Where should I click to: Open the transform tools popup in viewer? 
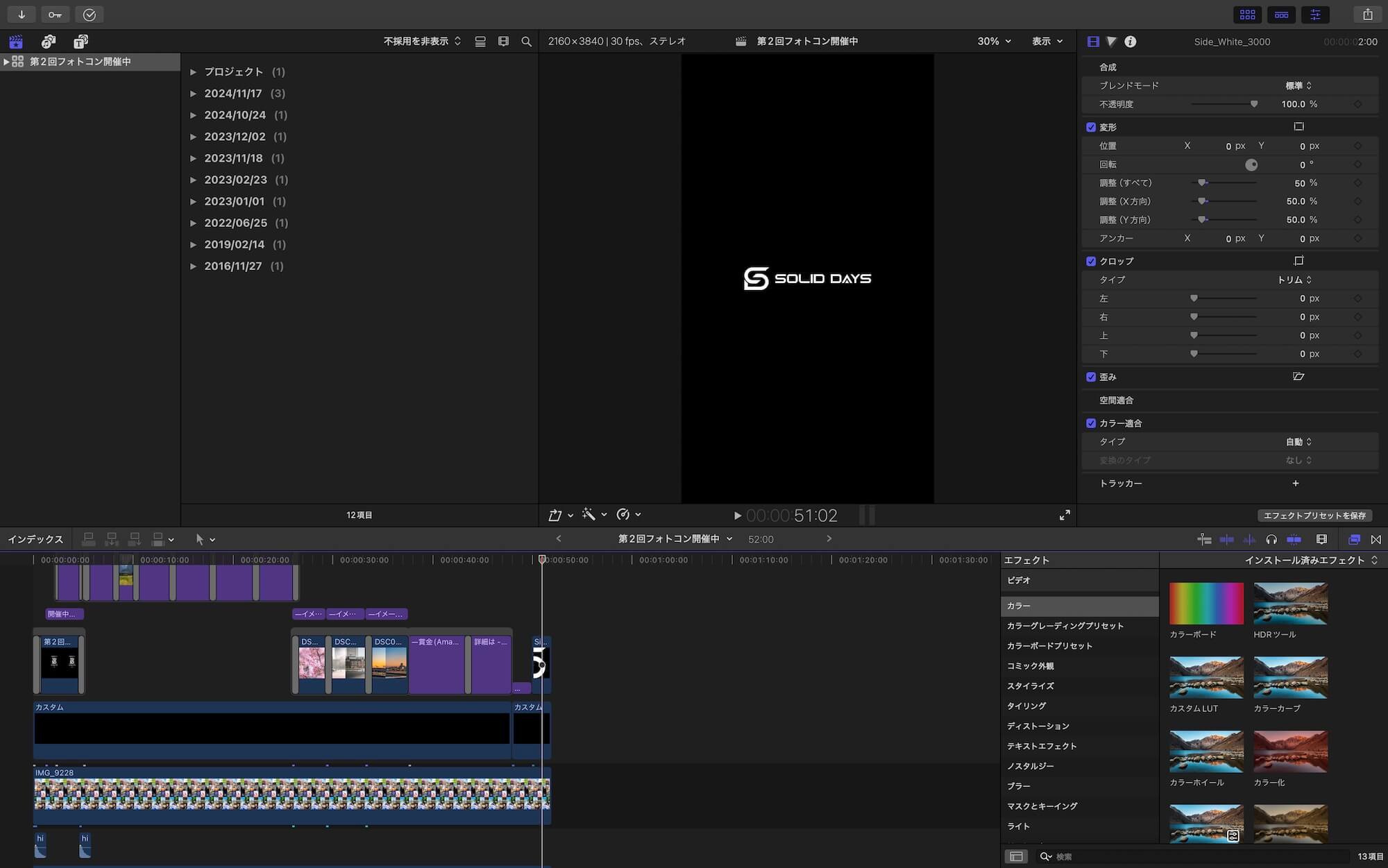coord(560,515)
